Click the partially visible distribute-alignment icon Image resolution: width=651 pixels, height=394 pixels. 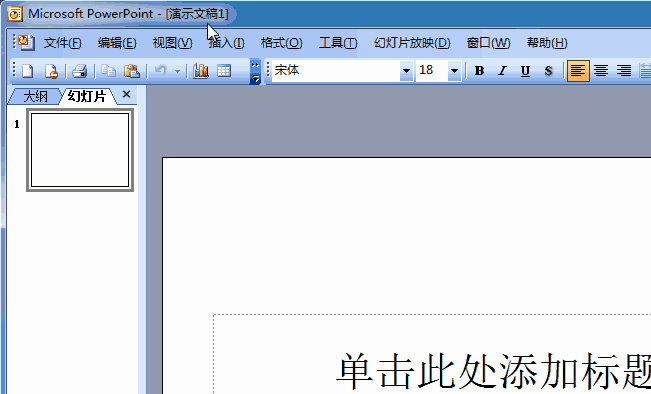[x=645, y=71]
